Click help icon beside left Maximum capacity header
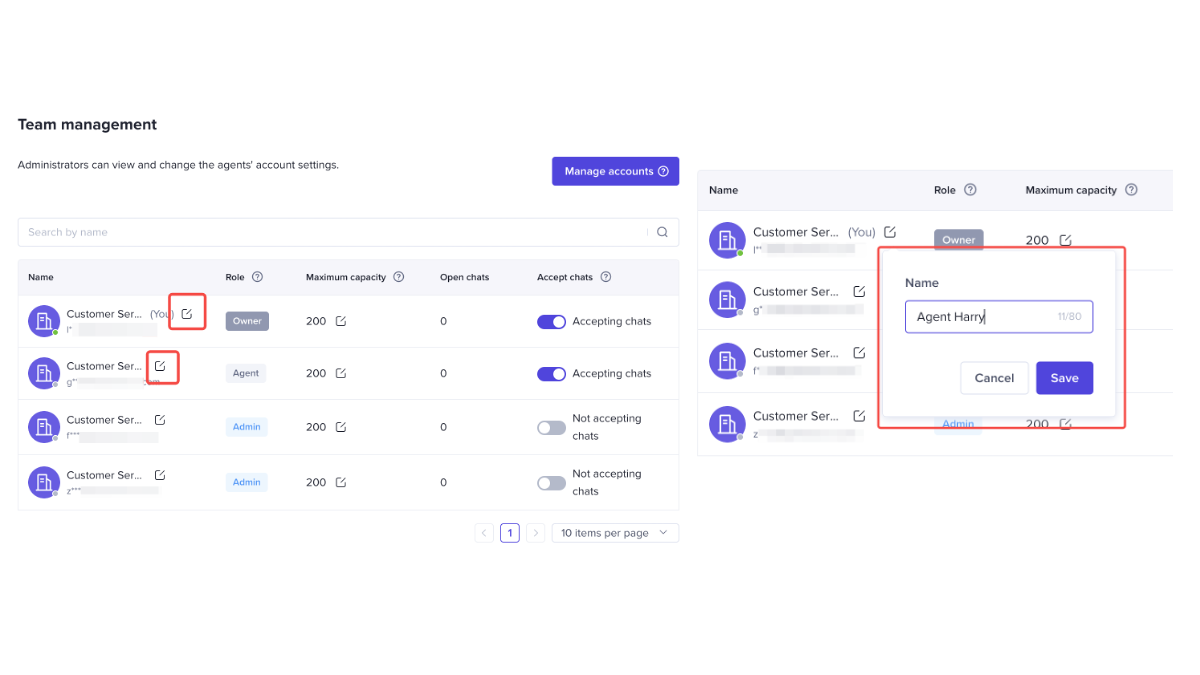This screenshot has width=1200, height=675. [399, 277]
